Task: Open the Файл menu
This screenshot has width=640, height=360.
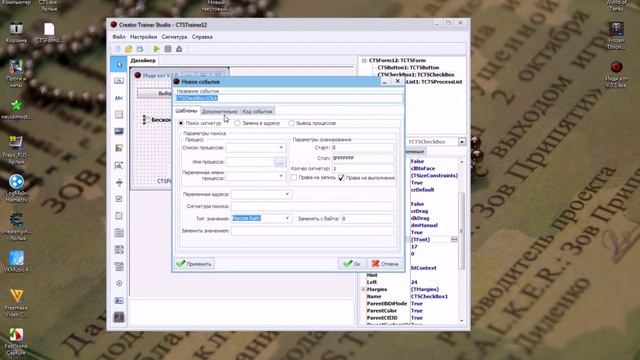Action: [x=119, y=37]
